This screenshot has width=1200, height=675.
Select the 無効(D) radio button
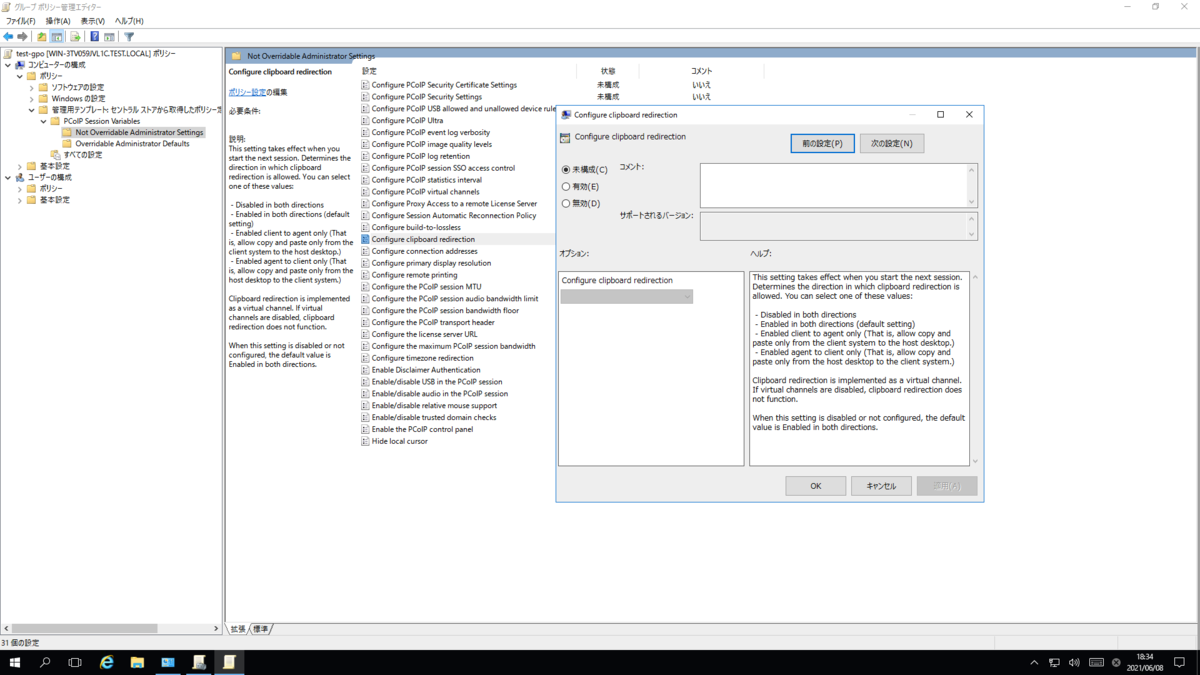pyautogui.click(x=566, y=204)
